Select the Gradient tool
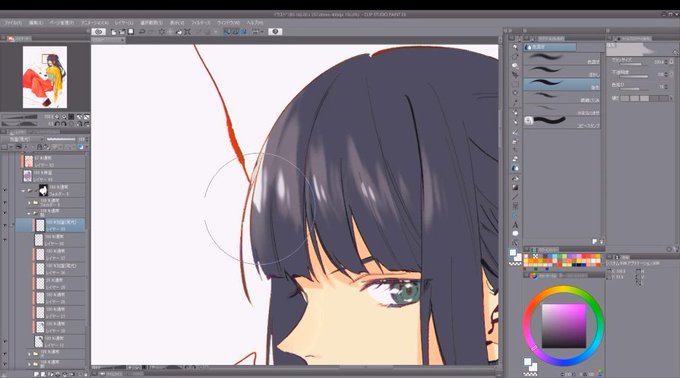680x378 pixels. tap(515, 187)
